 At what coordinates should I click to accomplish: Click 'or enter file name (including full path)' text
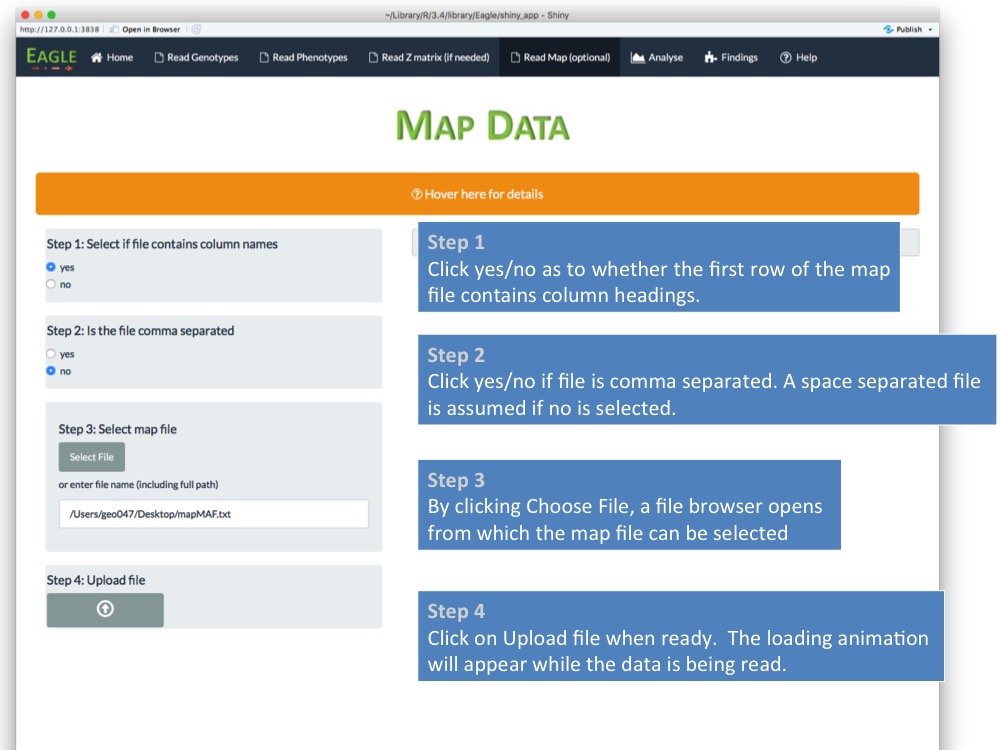tap(138, 485)
